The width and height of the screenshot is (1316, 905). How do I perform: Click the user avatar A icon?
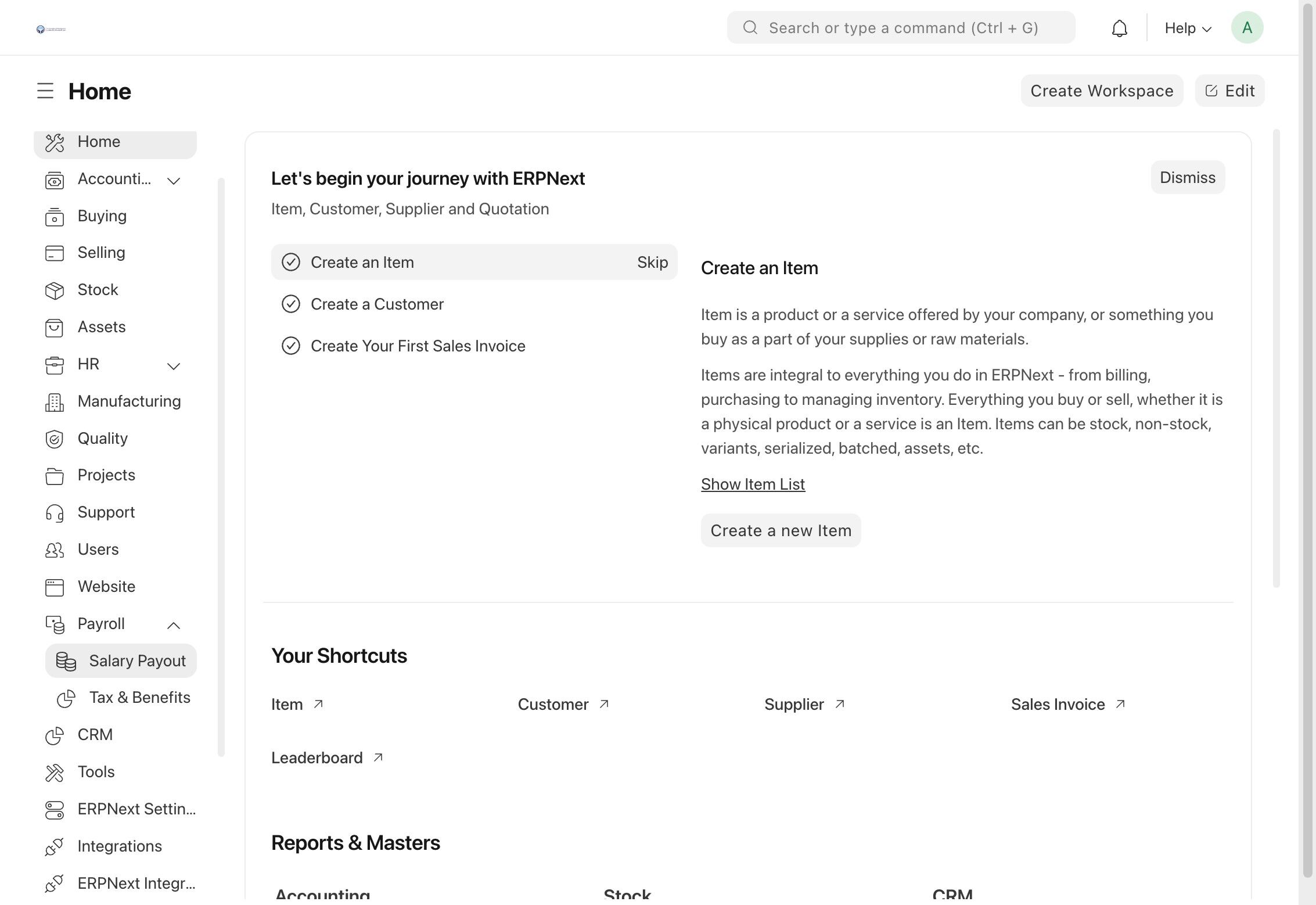(1246, 27)
